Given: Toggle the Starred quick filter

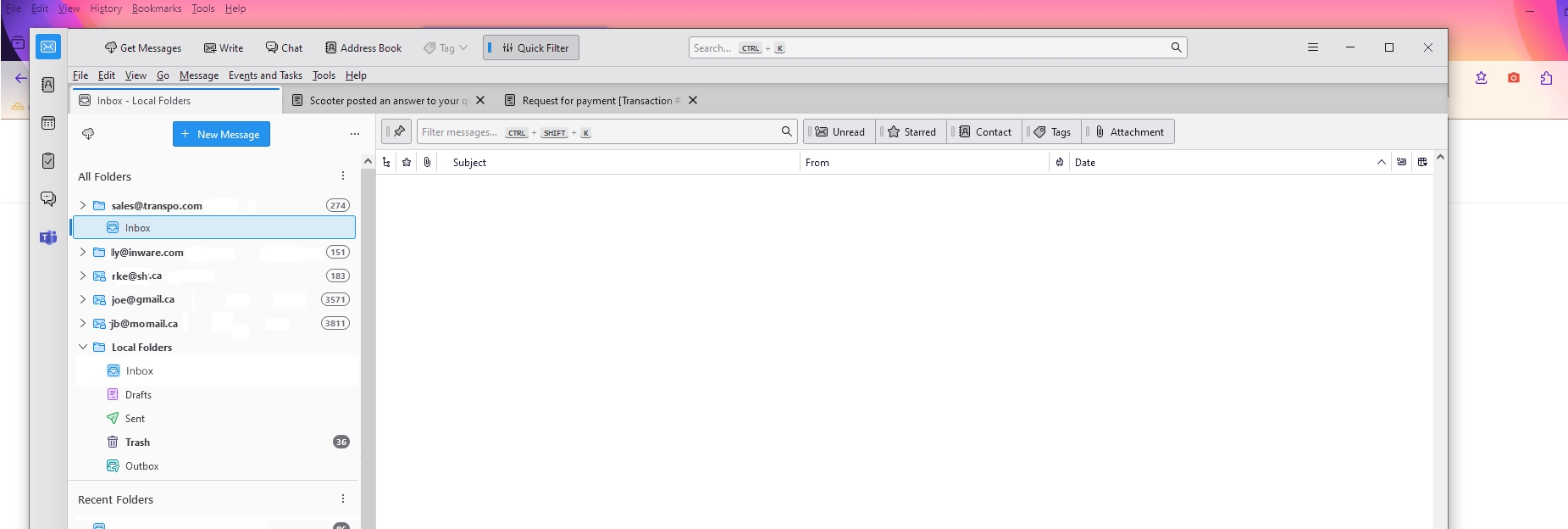Looking at the screenshot, I should pyautogui.click(x=911, y=131).
